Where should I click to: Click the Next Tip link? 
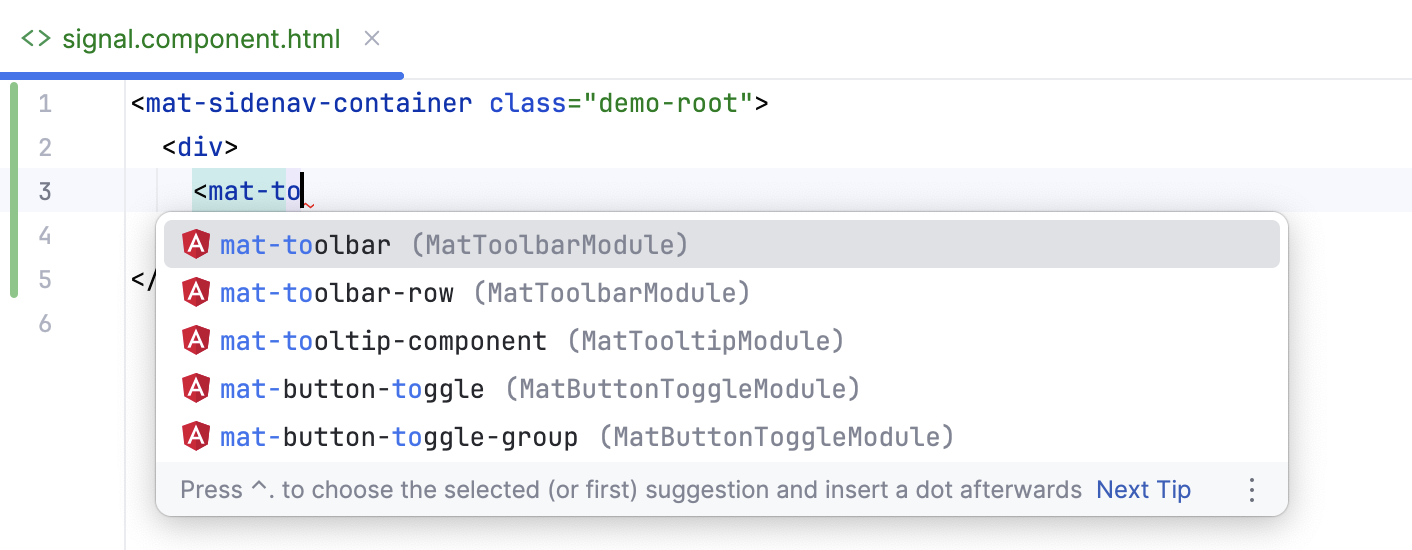(1143, 490)
